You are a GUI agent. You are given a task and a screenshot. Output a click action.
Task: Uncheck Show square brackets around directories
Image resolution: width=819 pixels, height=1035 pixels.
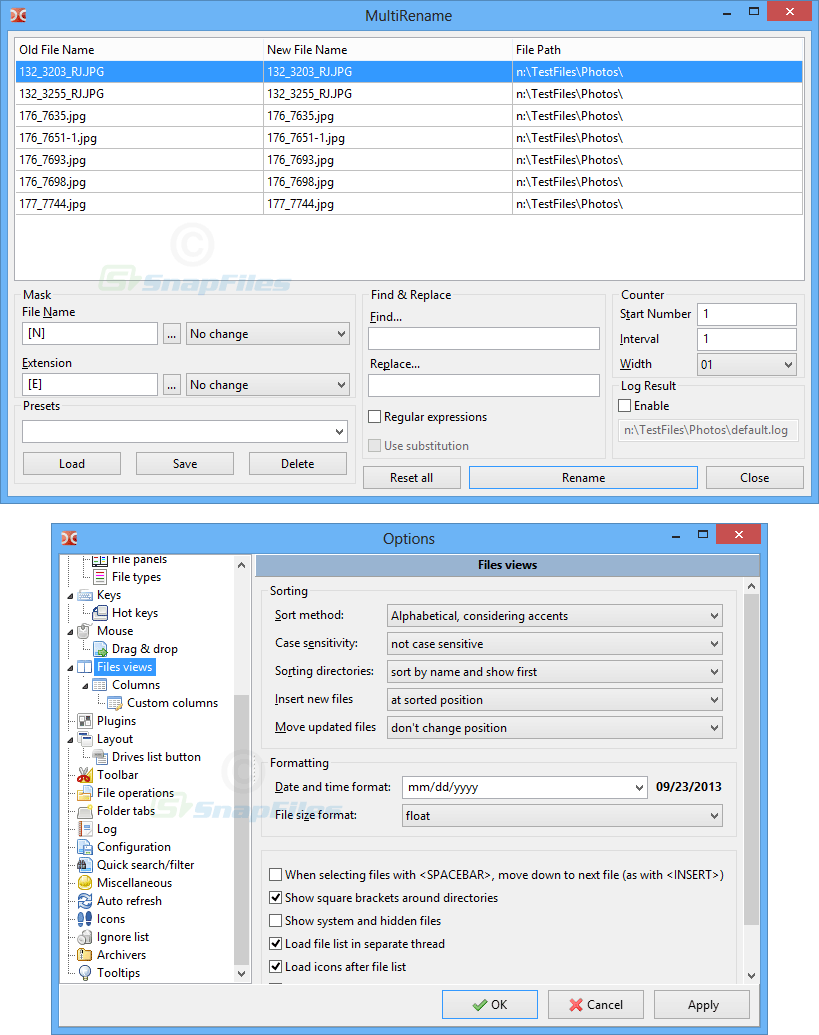click(276, 898)
